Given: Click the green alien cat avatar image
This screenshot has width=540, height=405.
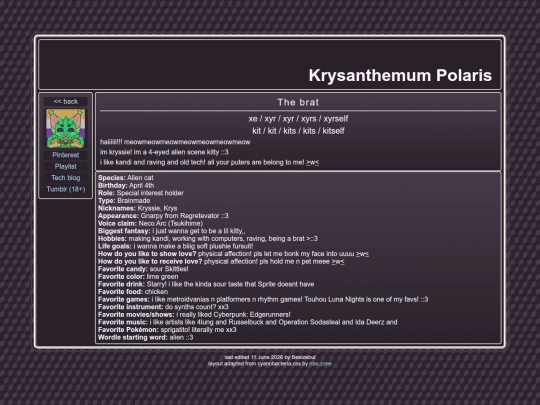Looking at the screenshot, I should [x=65, y=128].
